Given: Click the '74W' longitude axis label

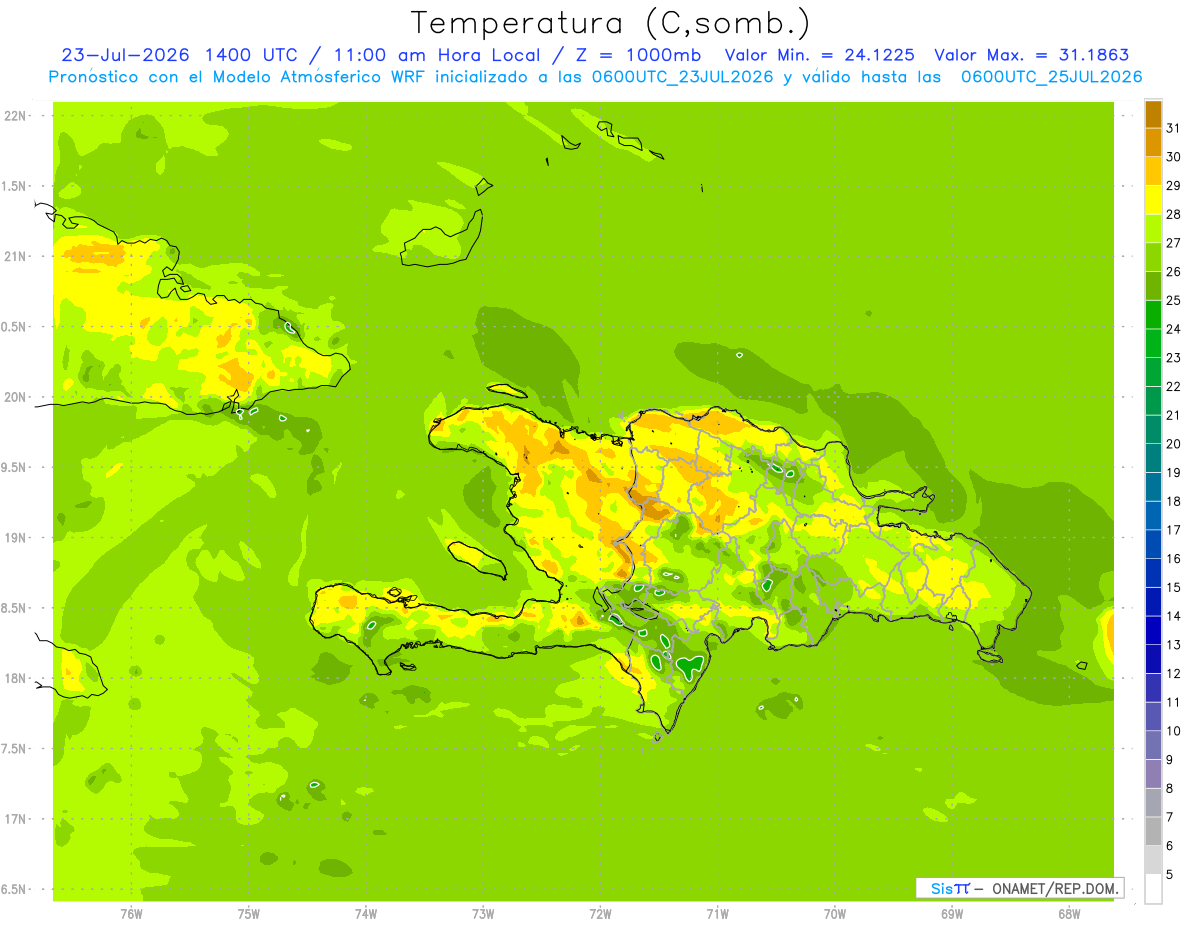Looking at the screenshot, I should tap(366, 913).
